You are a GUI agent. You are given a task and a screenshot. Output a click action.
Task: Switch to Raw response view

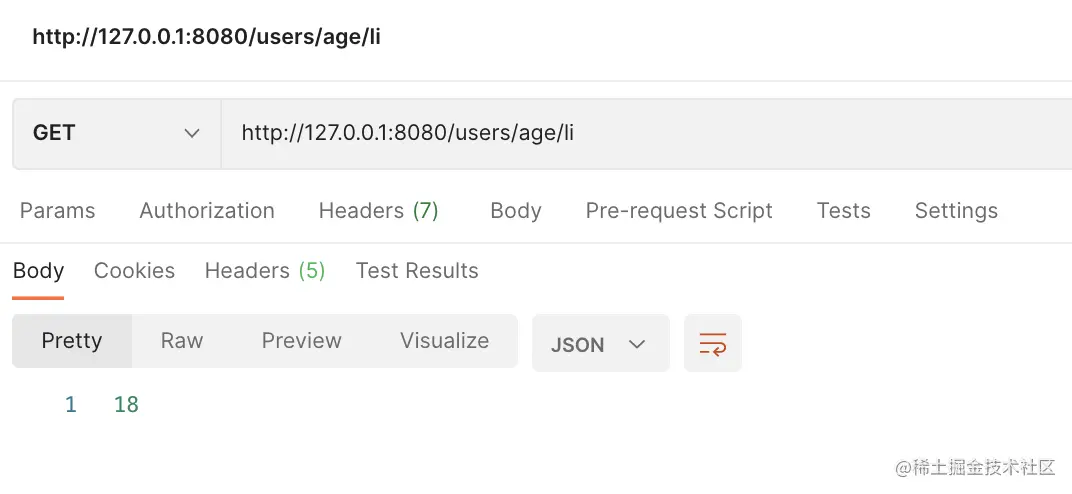pyautogui.click(x=182, y=341)
